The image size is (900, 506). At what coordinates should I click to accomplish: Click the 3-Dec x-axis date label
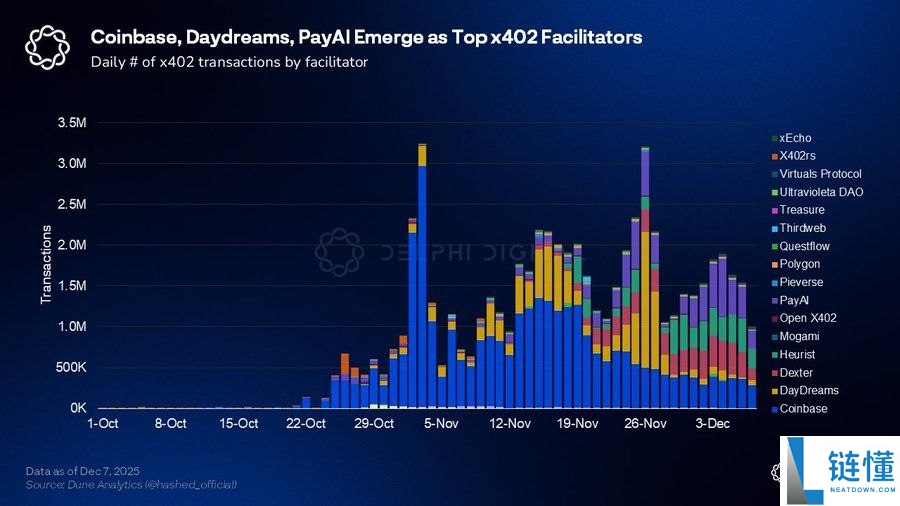712,424
